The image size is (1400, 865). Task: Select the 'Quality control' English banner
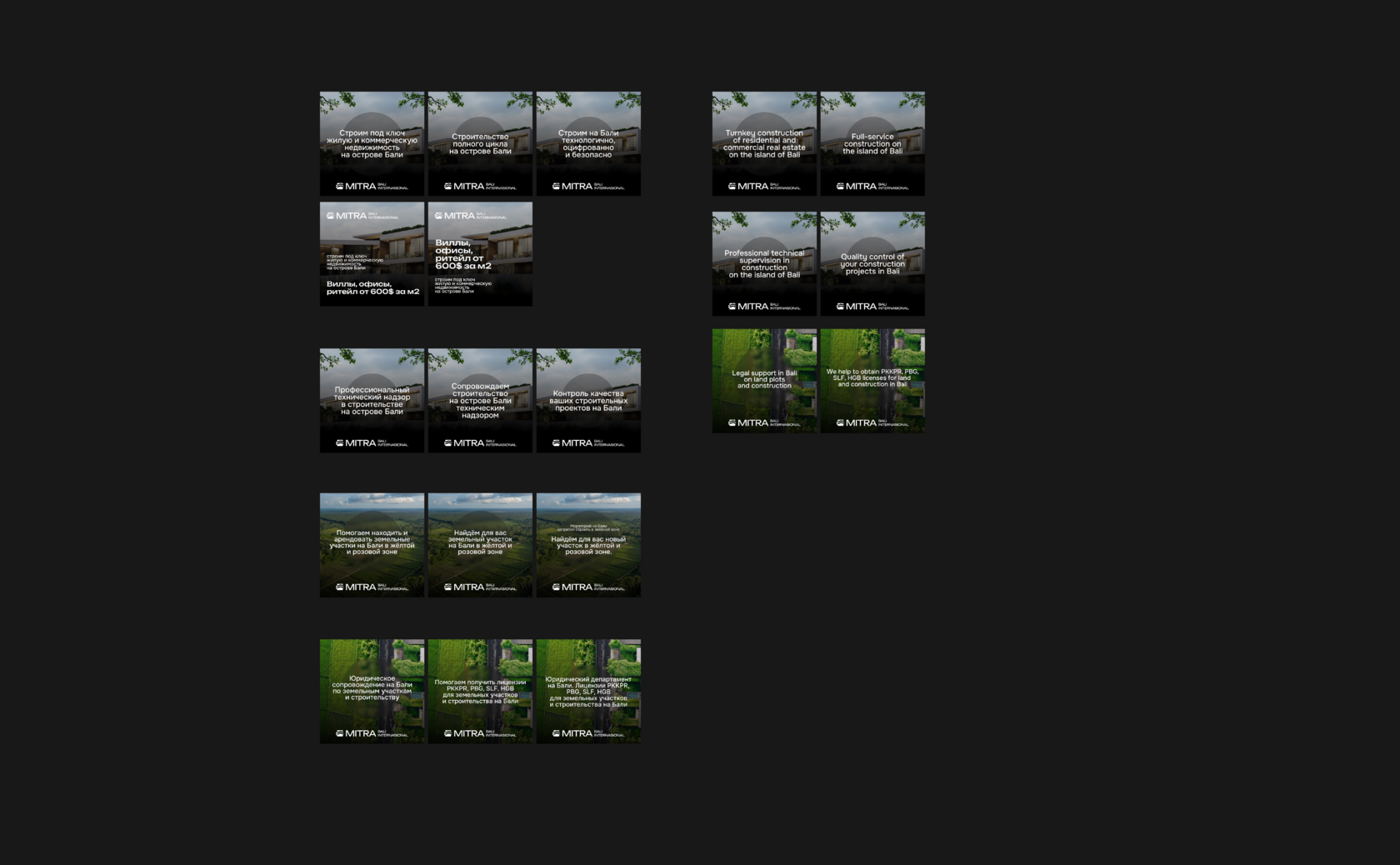point(872,264)
